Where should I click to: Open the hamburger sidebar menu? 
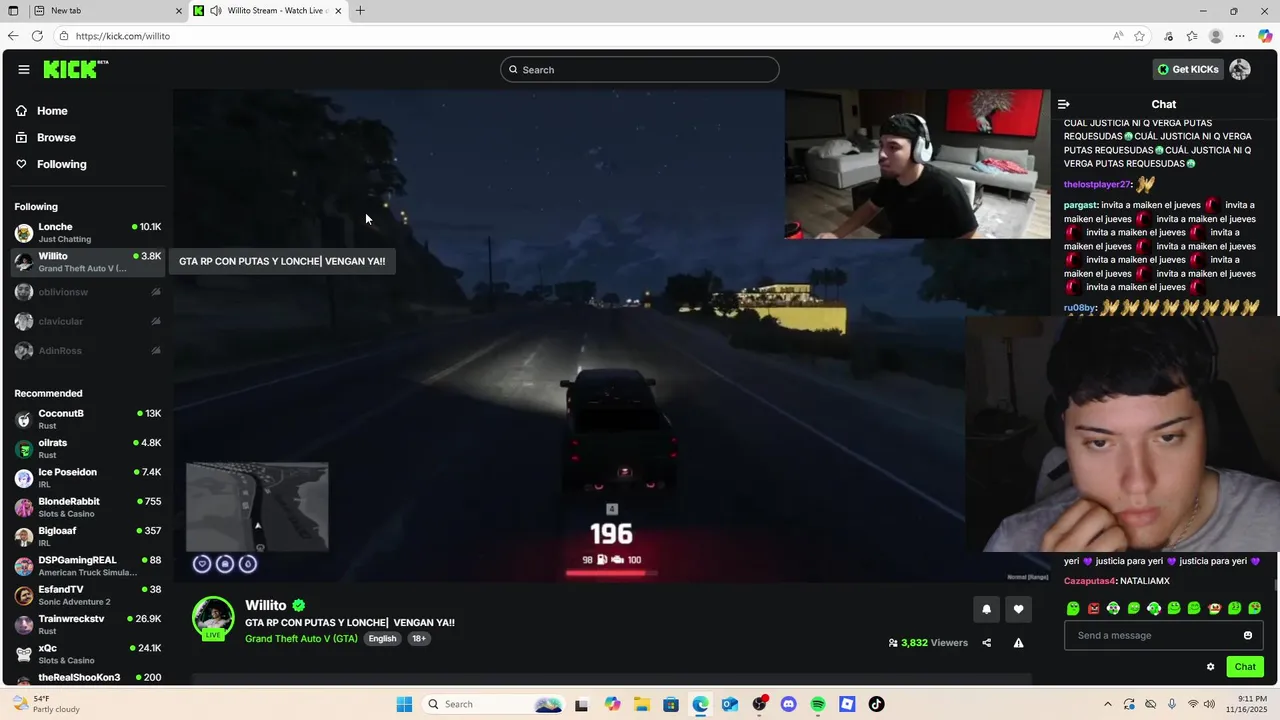pyautogui.click(x=23, y=69)
